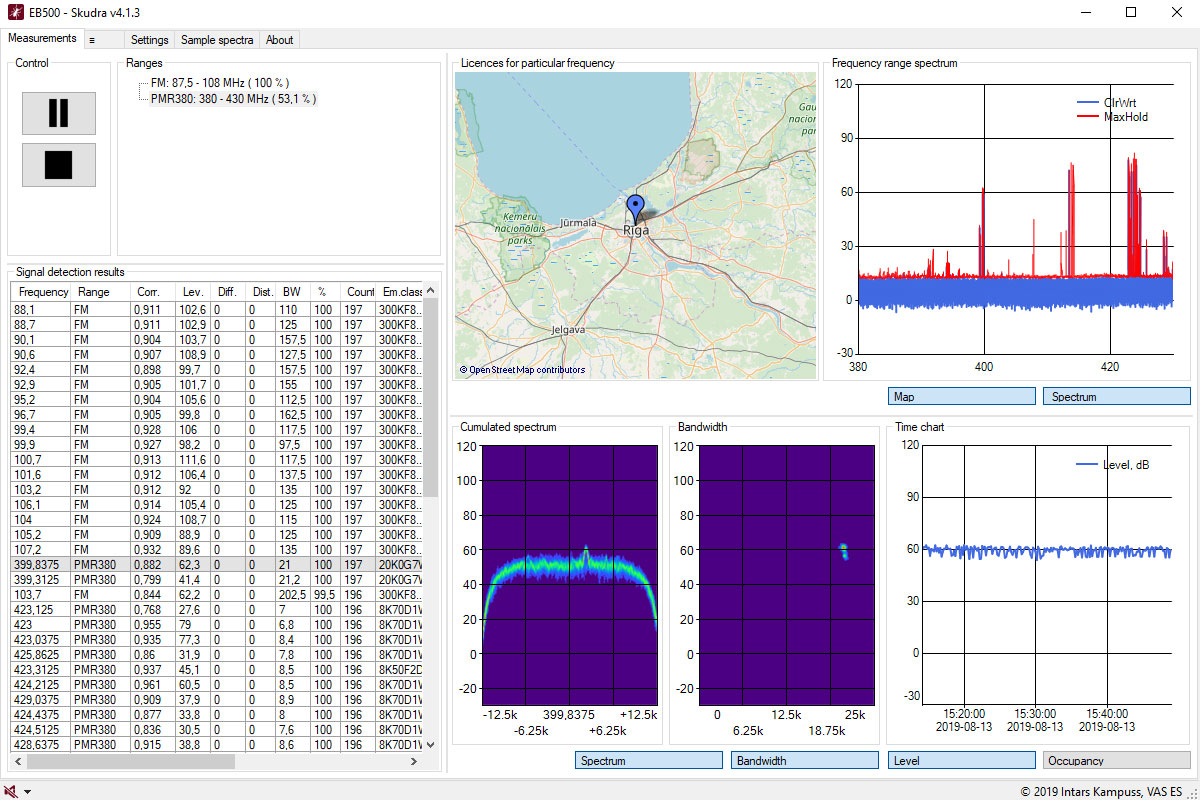
Task: Stop the measurement with the square button
Action: (x=59, y=165)
